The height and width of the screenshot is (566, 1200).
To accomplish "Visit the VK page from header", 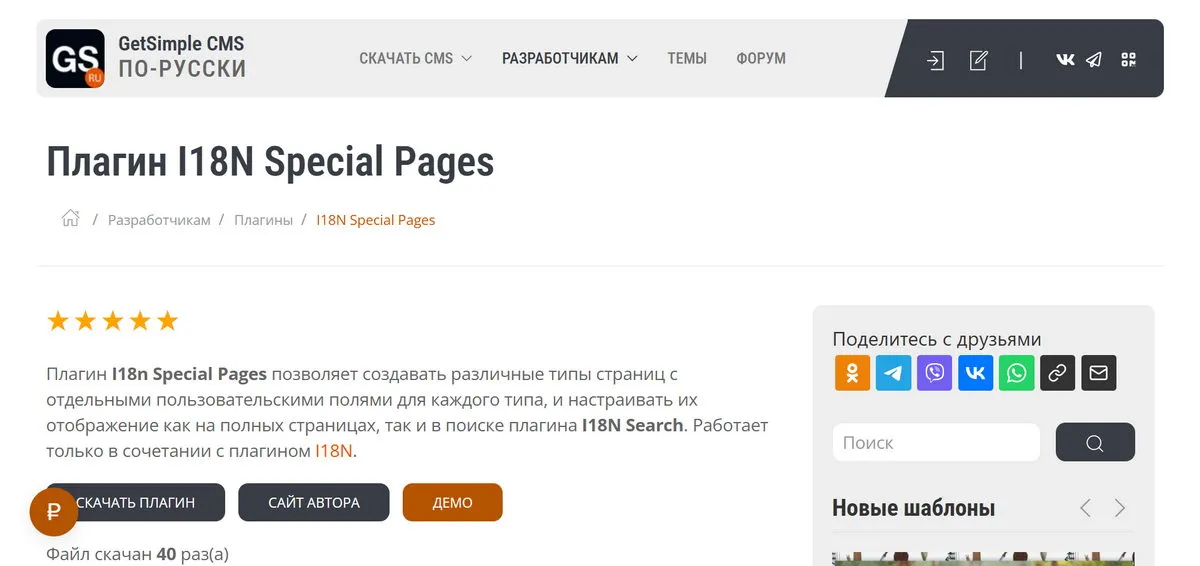I will coord(1065,60).
